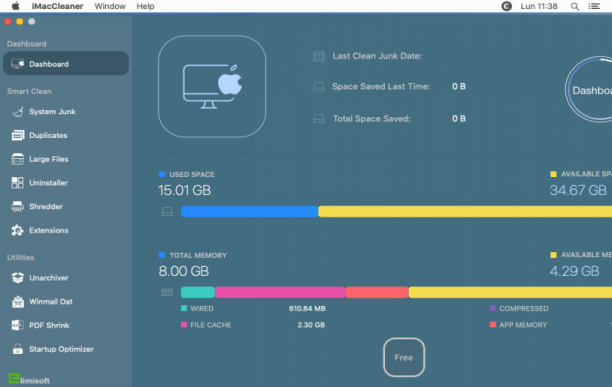Click the Elimisoft logo at sidebar bottom
This screenshot has height=387, width=612.
29,379
